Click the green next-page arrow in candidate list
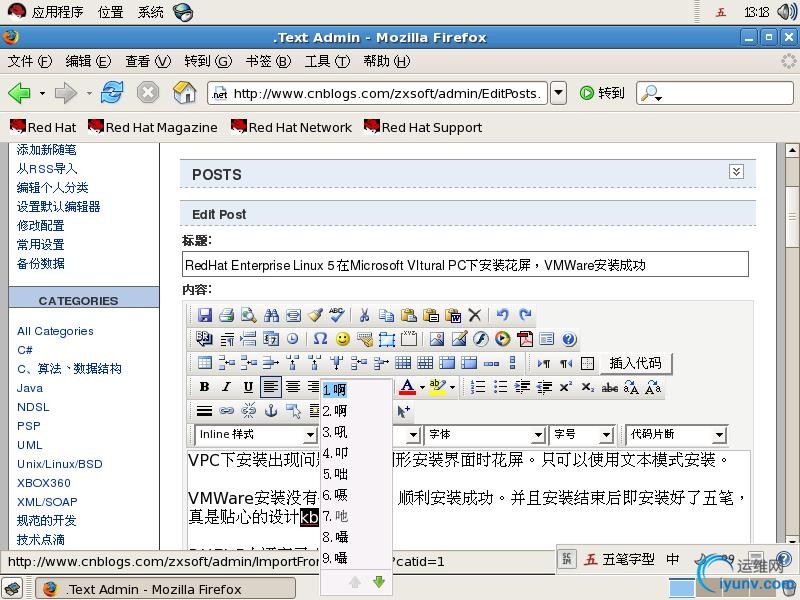 click(379, 582)
